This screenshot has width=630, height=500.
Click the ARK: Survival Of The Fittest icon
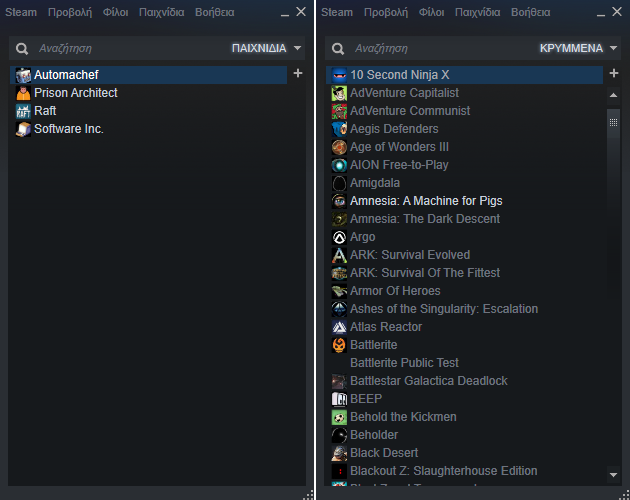(339, 273)
